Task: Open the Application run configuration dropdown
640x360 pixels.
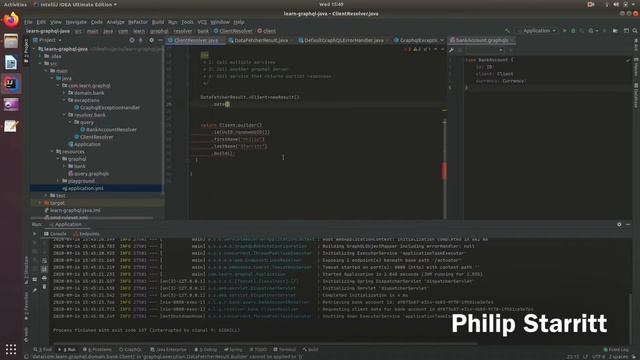Action: [536, 31]
